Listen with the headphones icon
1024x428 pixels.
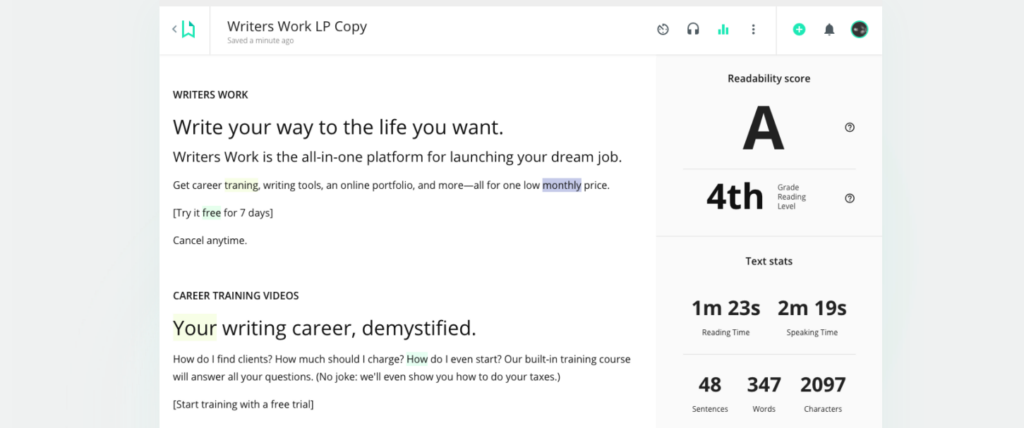(x=693, y=29)
